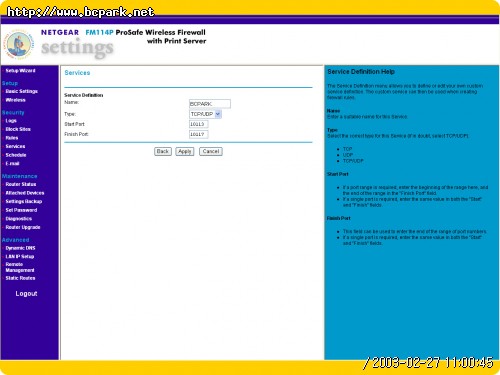
Task: Open the Schedule page
Action: [x=16, y=155]
